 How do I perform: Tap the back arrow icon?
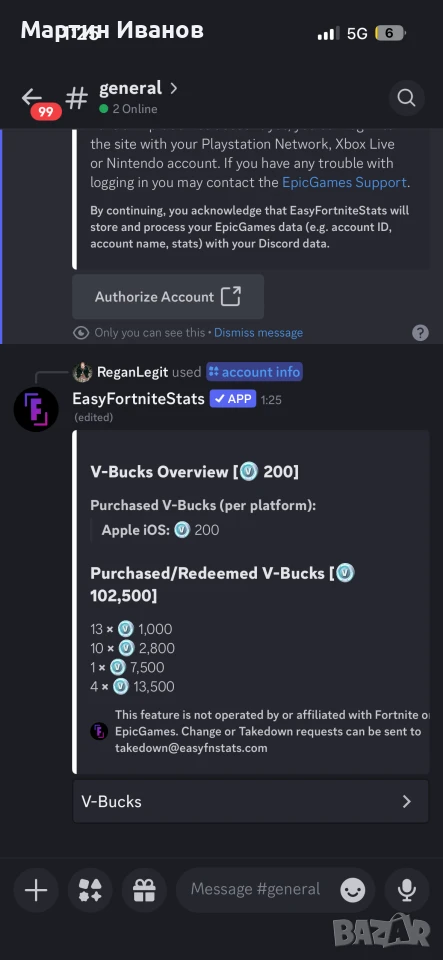31,97
